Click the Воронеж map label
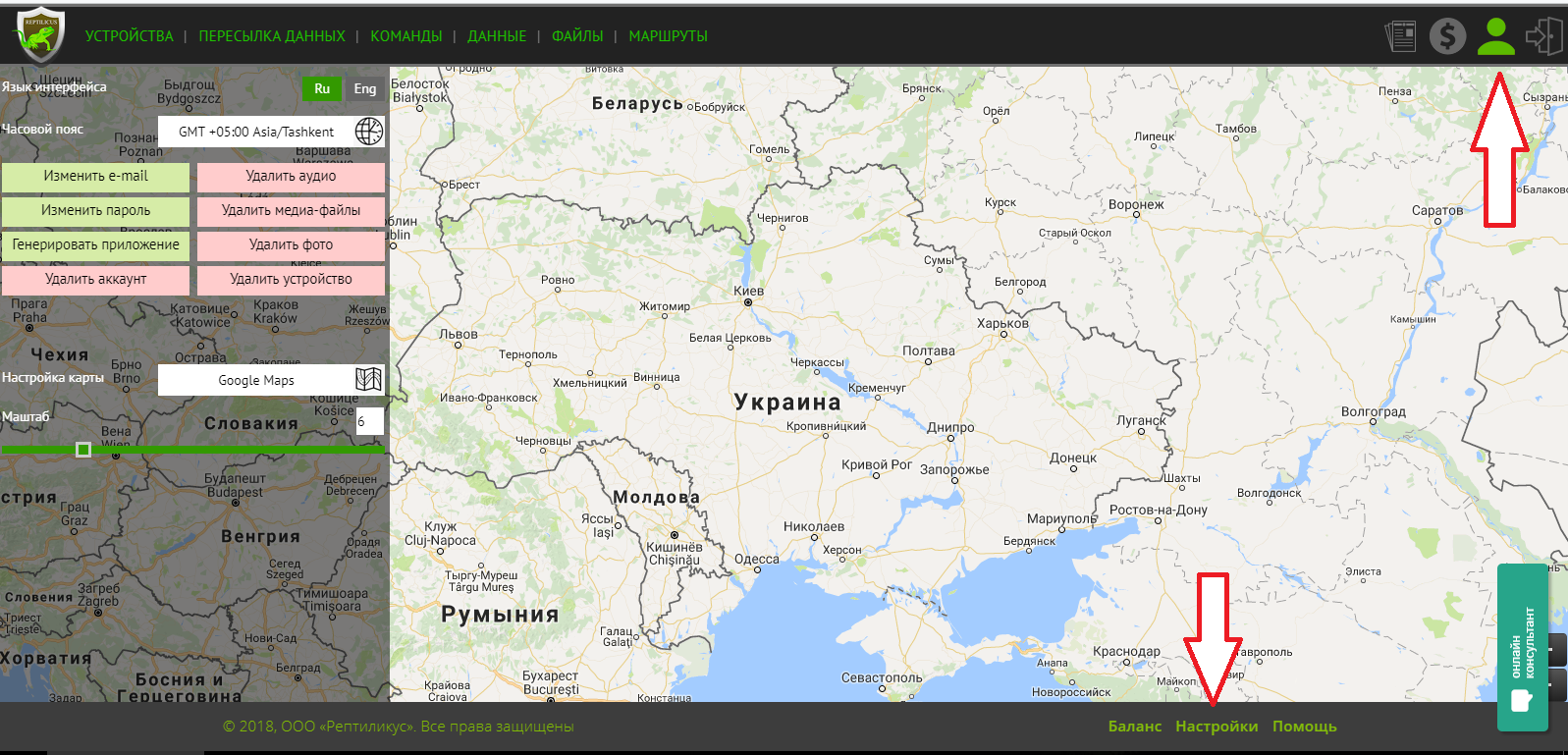This screenshot has width=1568, height=755. click(x=1136, y=204)
